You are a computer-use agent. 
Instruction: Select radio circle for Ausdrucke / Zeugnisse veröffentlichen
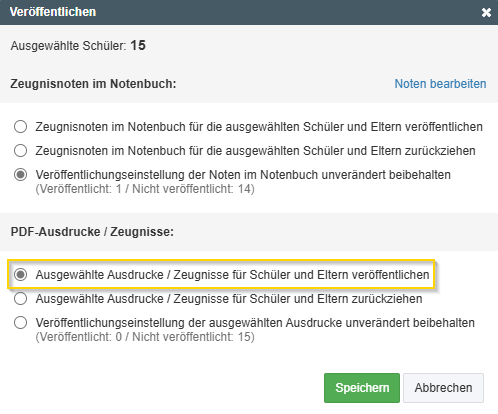click(21, 275)
